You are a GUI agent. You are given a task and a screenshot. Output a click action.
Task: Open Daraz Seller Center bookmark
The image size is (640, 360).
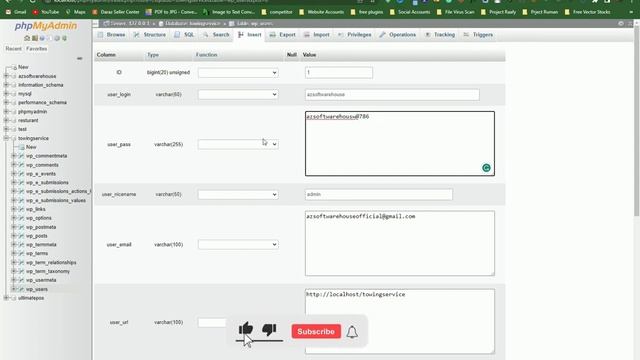click(116, 12)
